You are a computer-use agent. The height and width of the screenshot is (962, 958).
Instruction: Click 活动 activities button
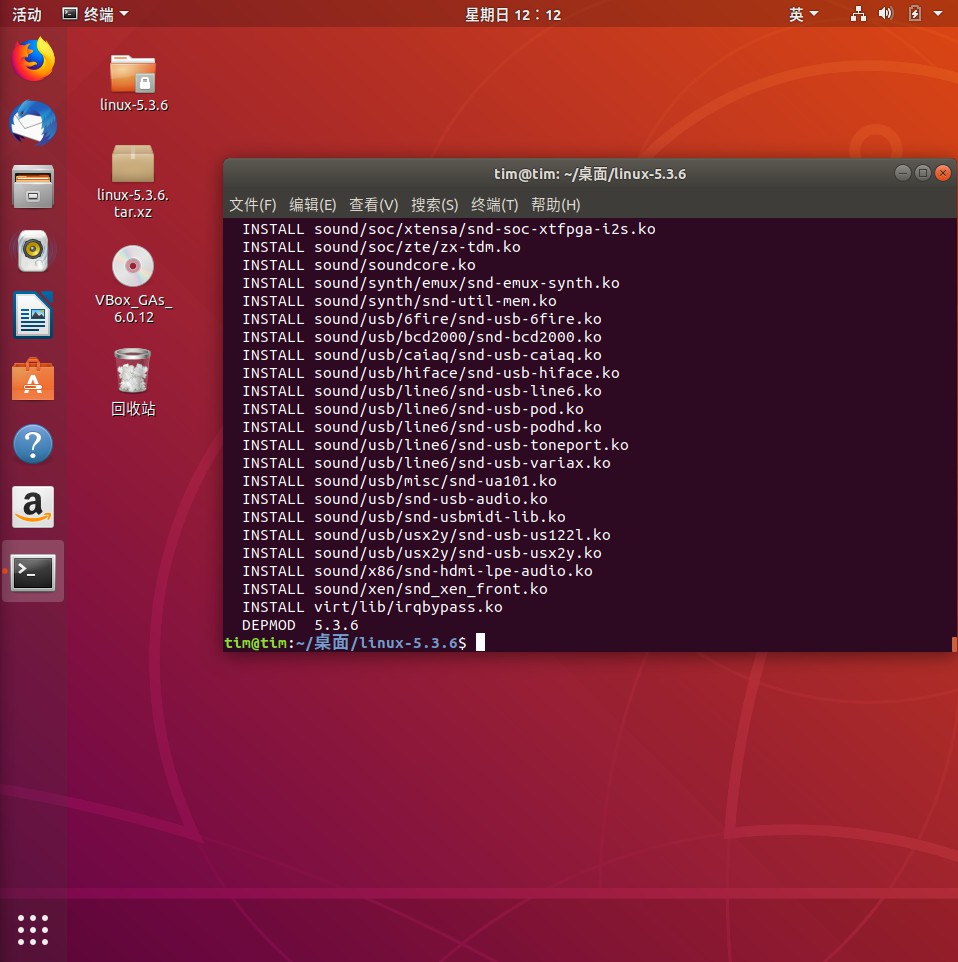pyautogui.click(x=27, y=14)
